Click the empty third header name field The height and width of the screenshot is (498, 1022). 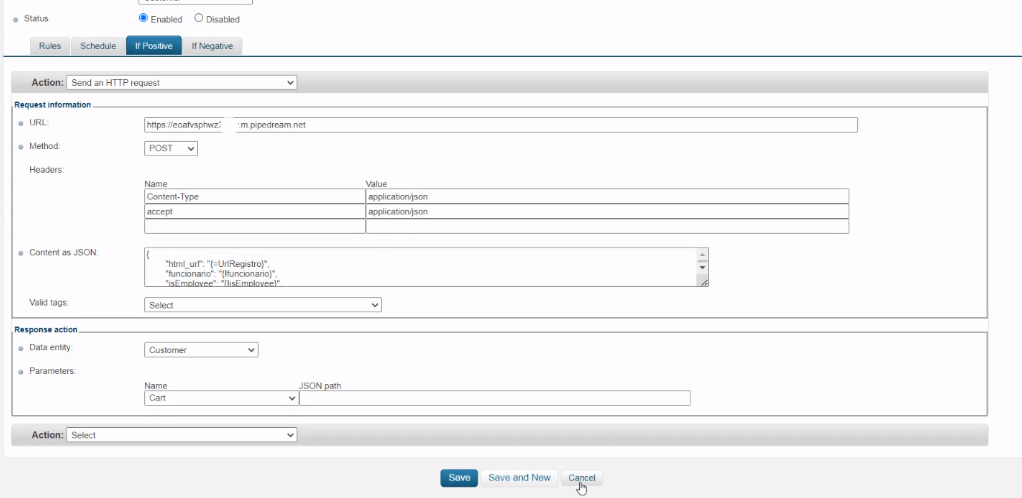pos(254,227)
